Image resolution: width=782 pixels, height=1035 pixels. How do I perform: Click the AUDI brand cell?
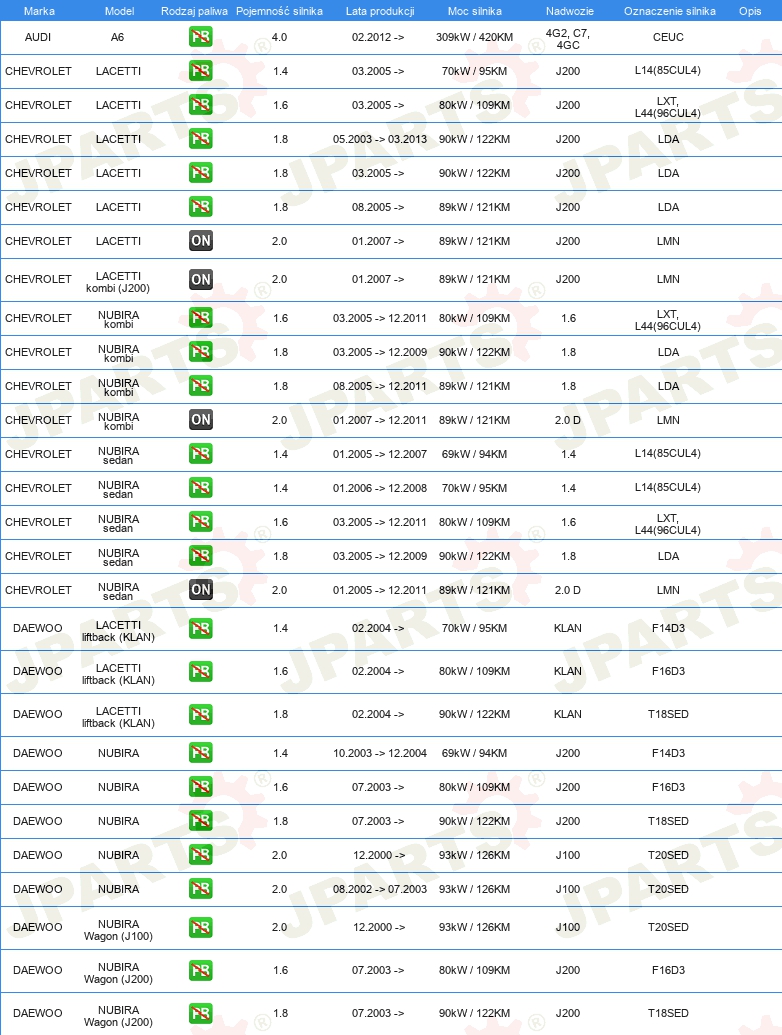38,37
